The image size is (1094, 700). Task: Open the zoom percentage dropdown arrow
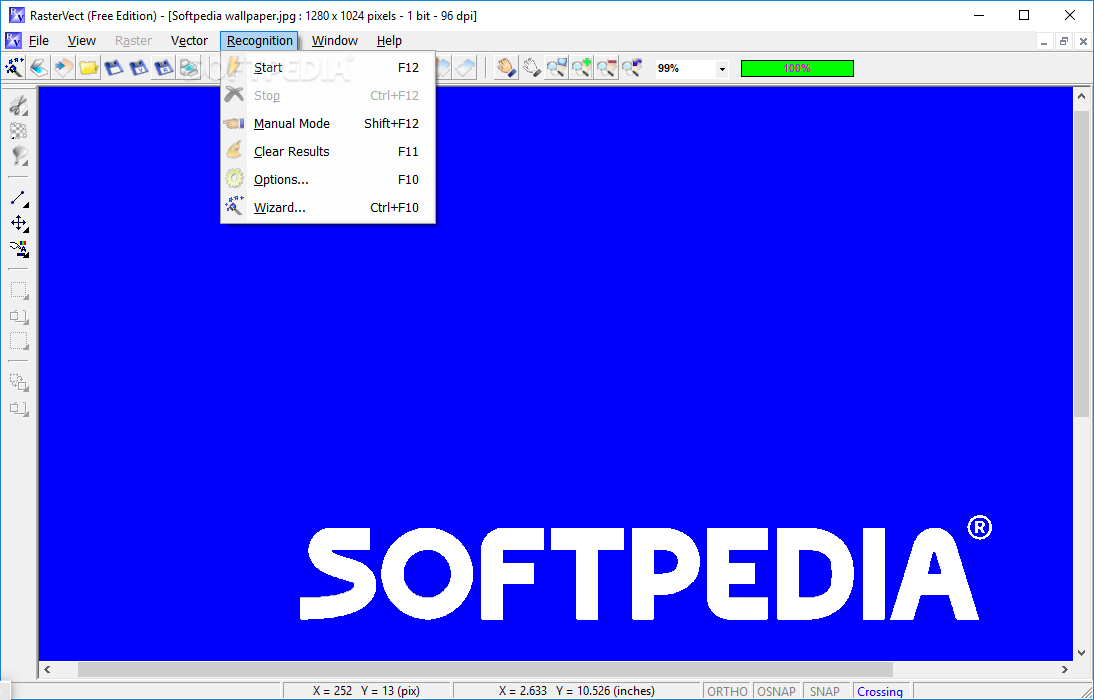(722, 68)
